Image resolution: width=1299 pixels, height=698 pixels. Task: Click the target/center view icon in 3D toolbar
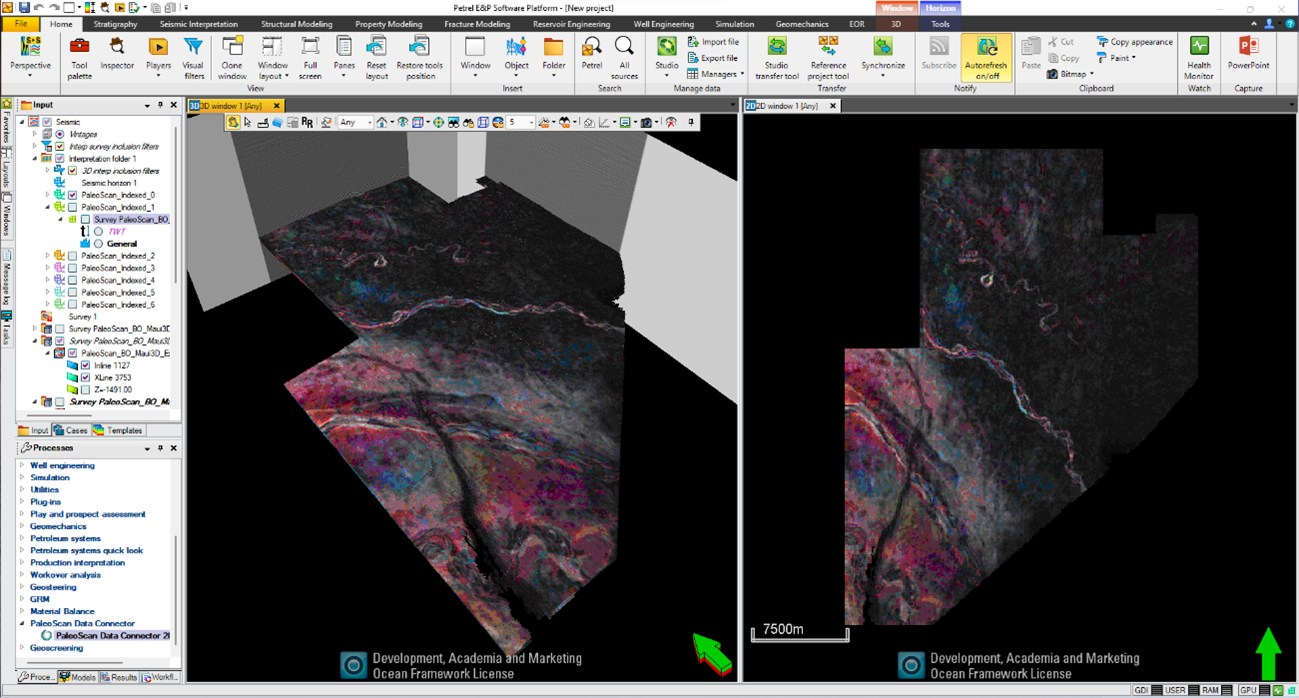[x=439, y=122]
